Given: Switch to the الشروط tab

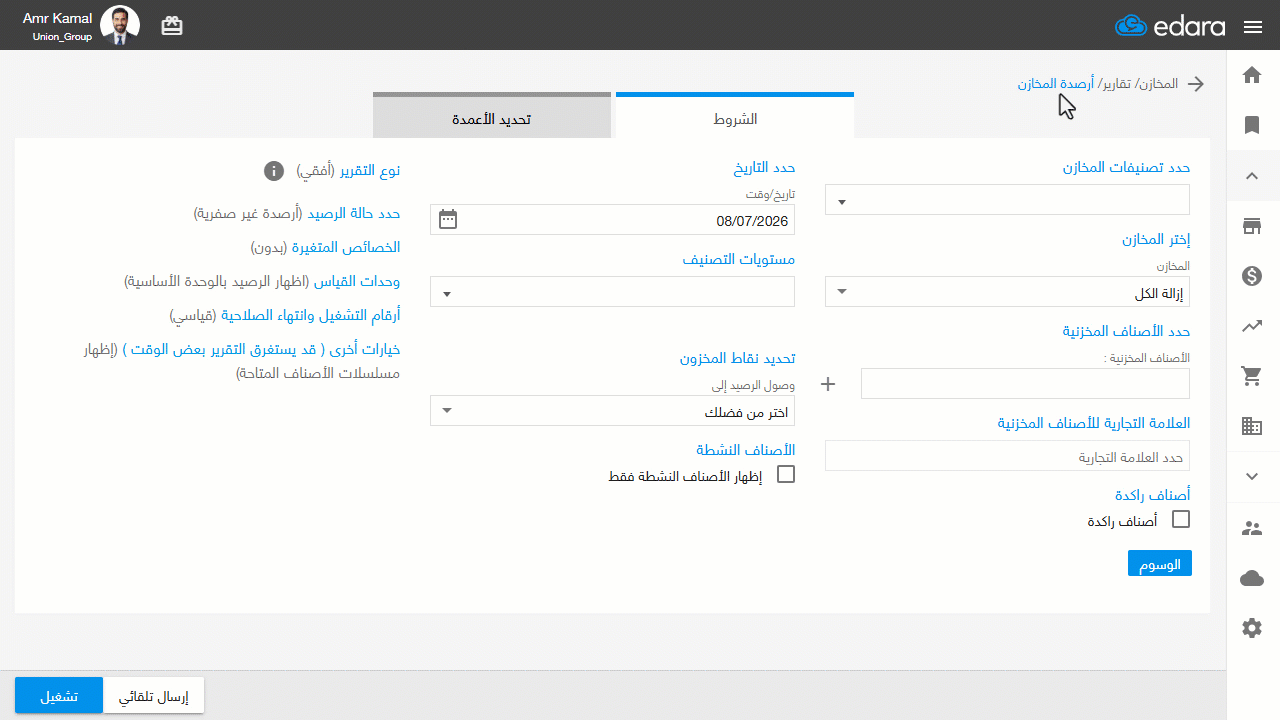Looking at the screenshot, I should tap(735, 117).
